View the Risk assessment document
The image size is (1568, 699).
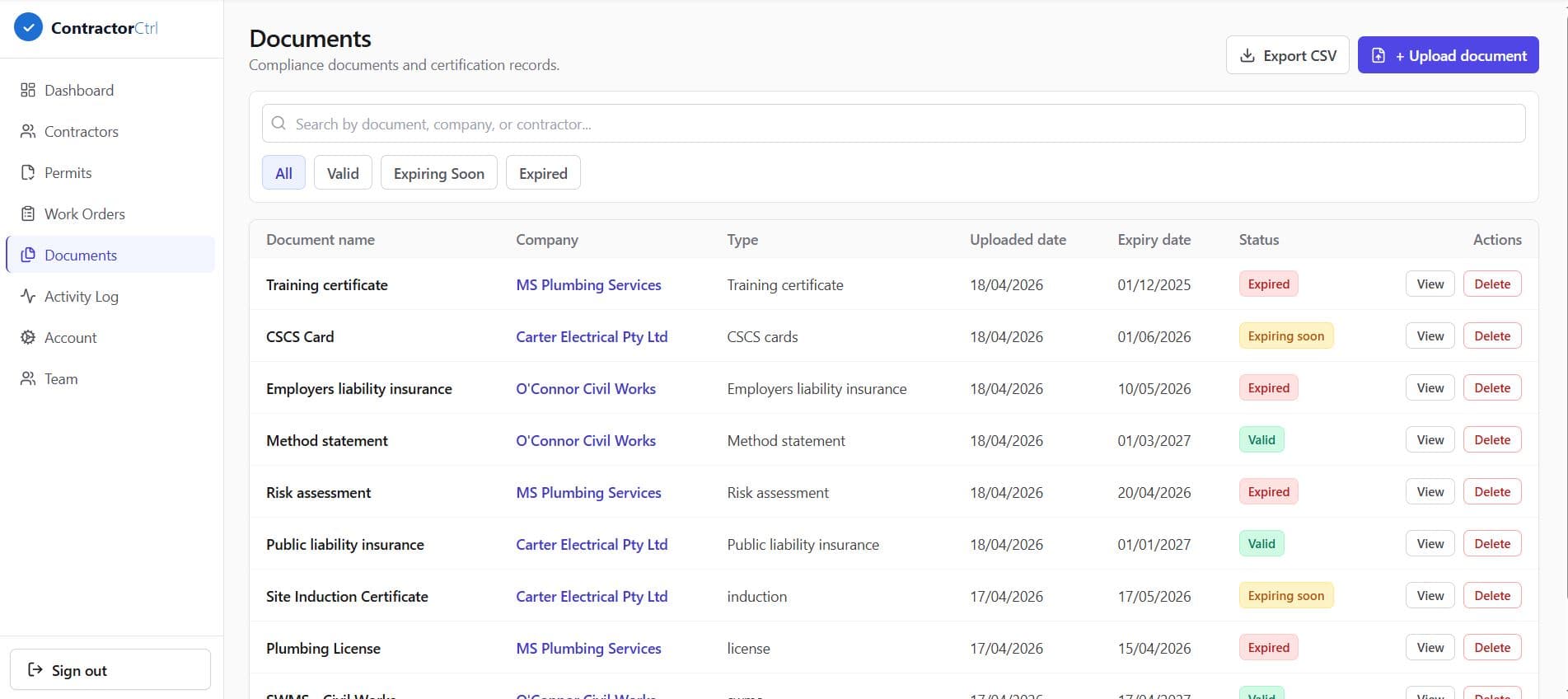pos(1430,491)
